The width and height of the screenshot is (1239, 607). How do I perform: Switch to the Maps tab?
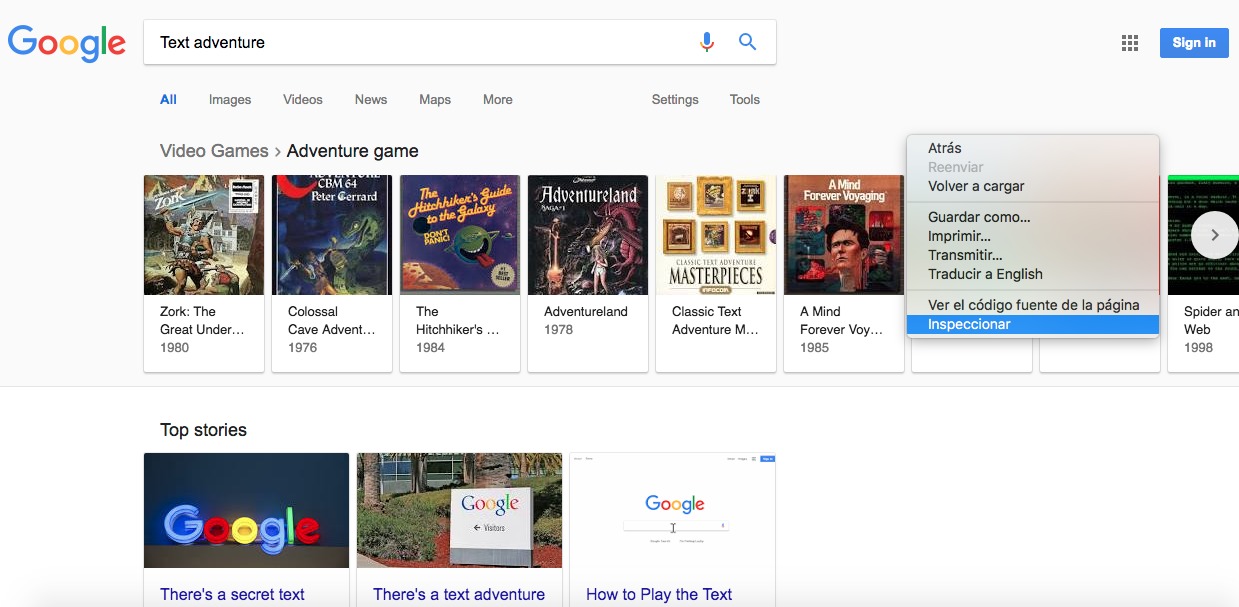pos(435,99)
